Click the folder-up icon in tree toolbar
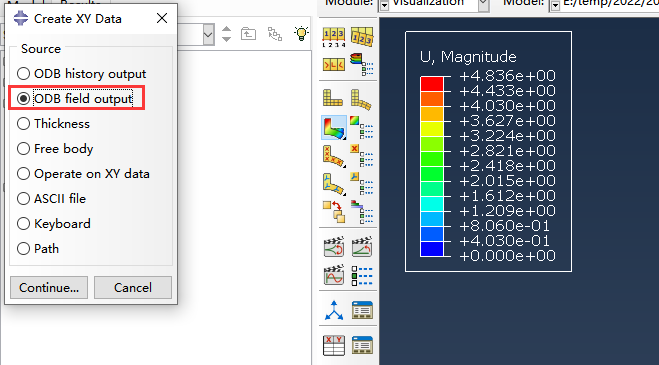 pos(248,34)
